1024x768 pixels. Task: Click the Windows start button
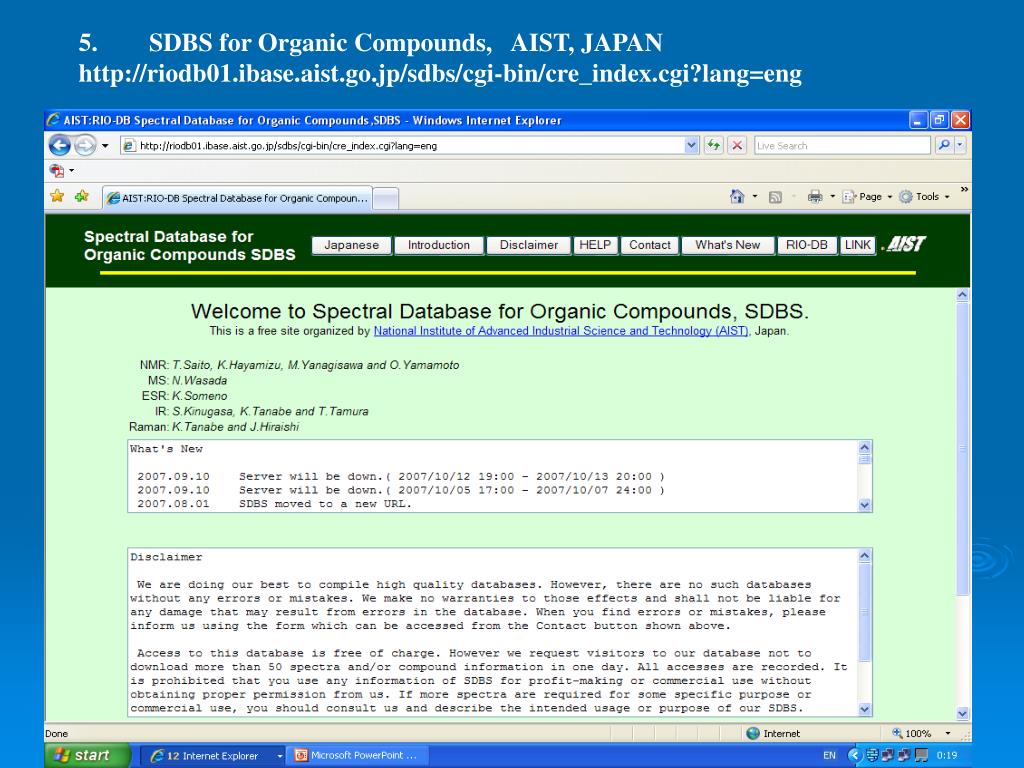click(x=88, y=755)
